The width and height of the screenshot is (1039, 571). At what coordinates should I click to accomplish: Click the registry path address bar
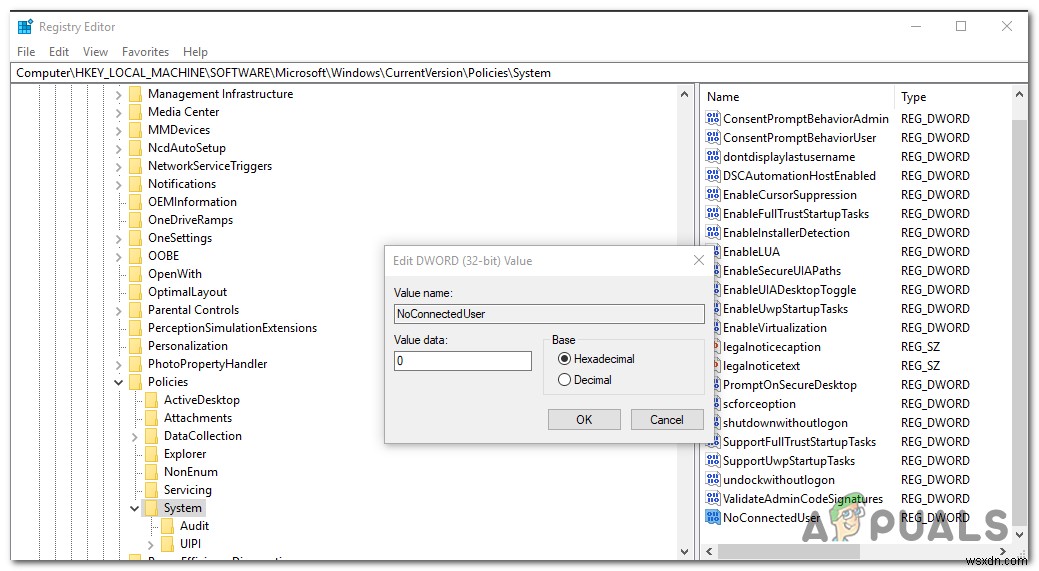pos(519,73)
